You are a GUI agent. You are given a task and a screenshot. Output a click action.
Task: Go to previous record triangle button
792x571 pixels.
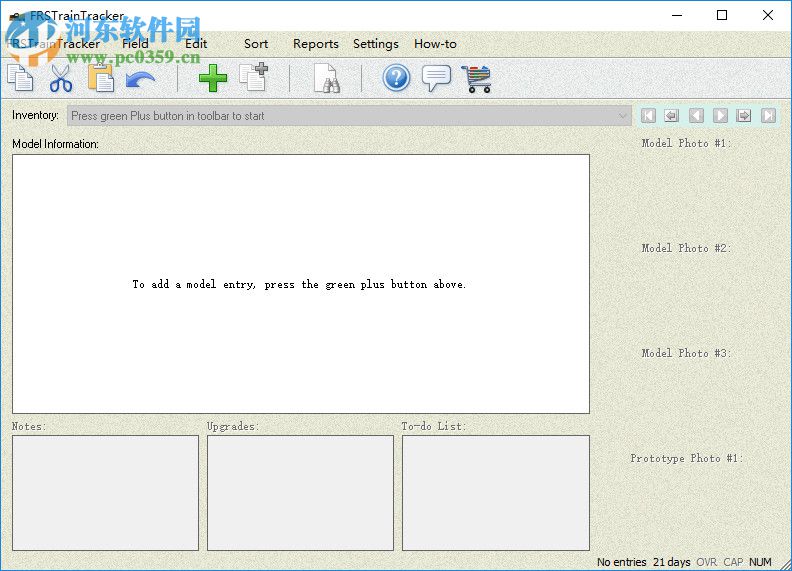click(696, 116)
